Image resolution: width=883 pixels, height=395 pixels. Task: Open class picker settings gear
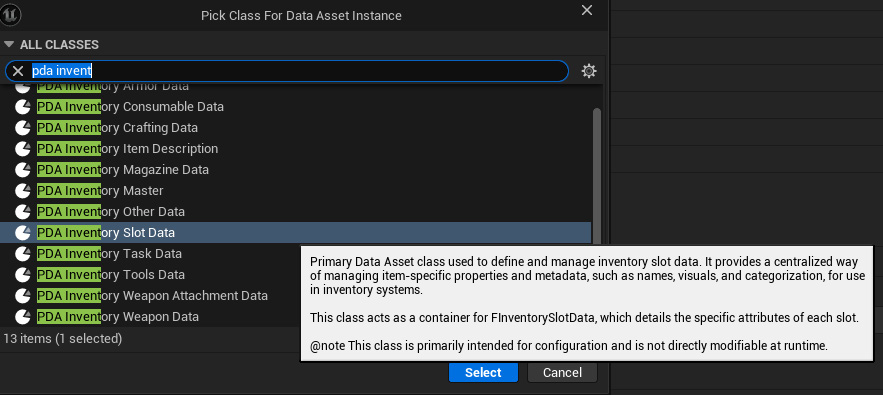click(588, 71)
